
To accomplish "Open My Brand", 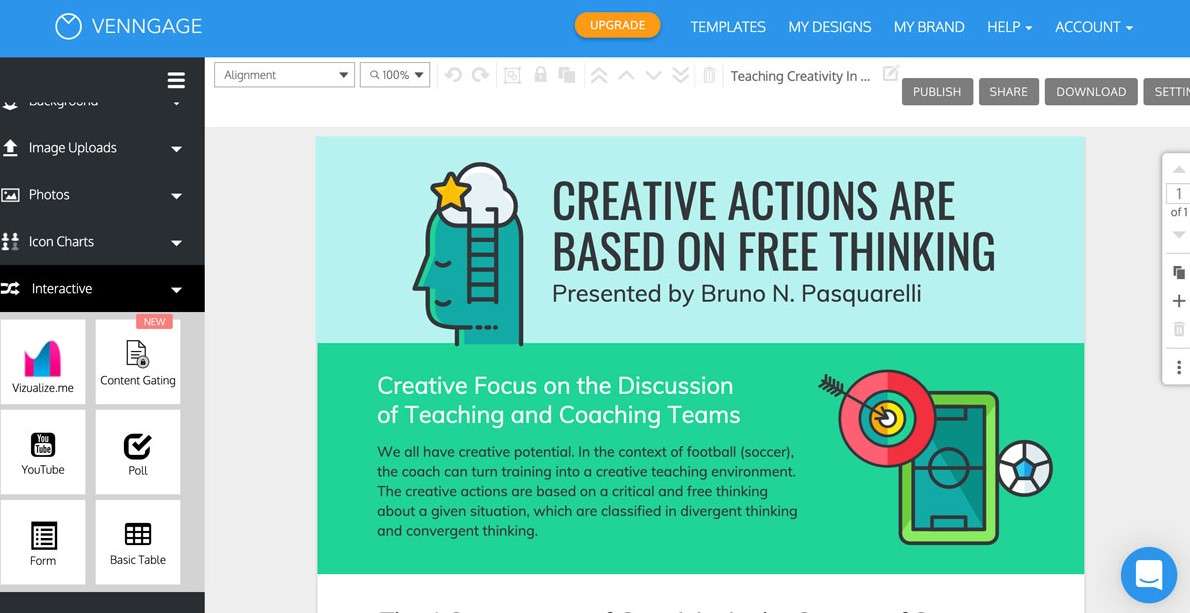I will pyautogui.click(x=929, y=27).
